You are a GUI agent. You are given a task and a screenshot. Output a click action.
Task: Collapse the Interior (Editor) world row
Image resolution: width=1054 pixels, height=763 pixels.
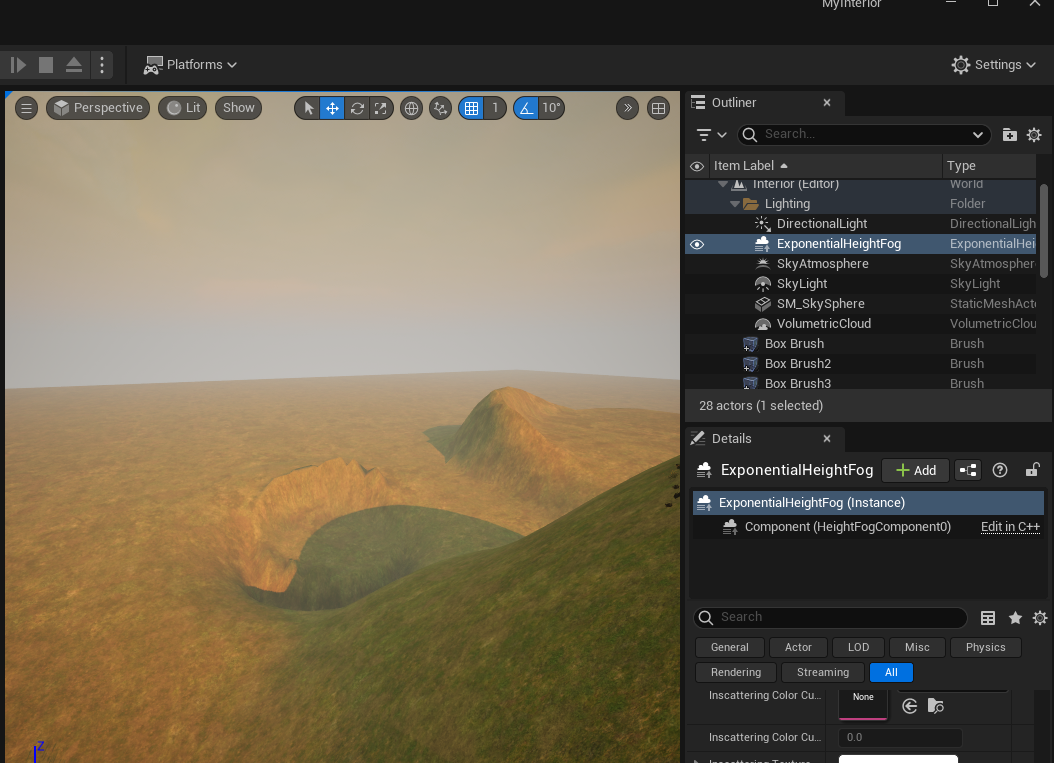click(x=723, y=184)
